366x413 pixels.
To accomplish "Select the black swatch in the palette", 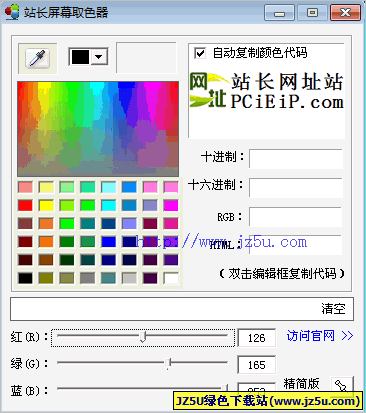I will point(25,278).
